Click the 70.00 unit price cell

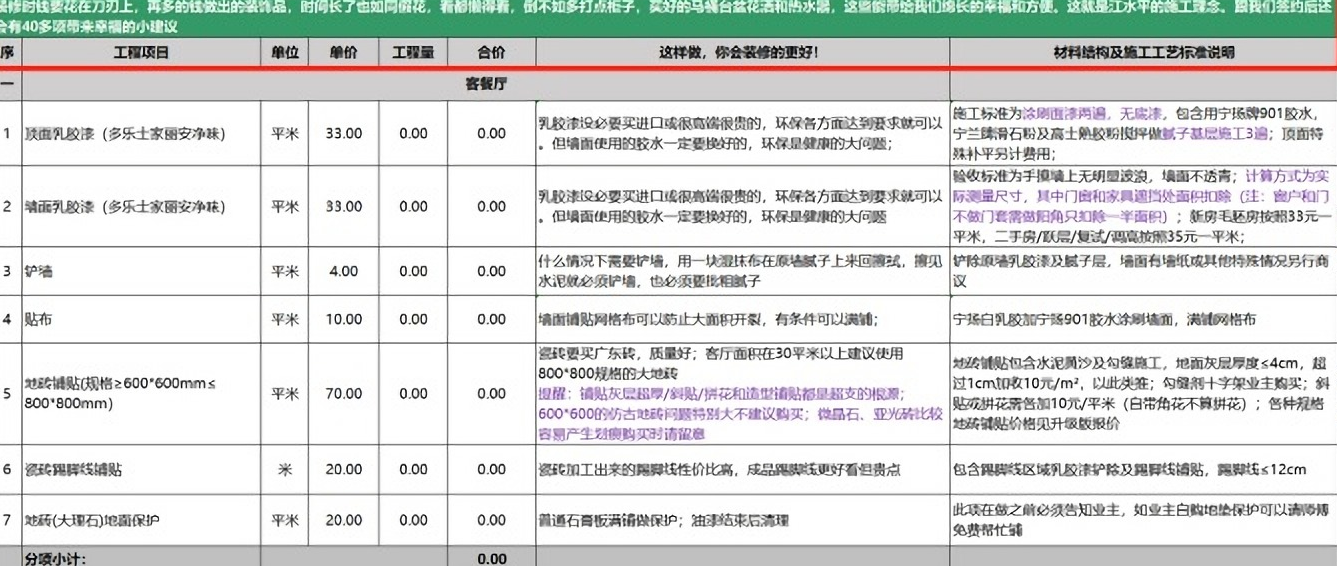pyautogui.click(x=344, y=394)
